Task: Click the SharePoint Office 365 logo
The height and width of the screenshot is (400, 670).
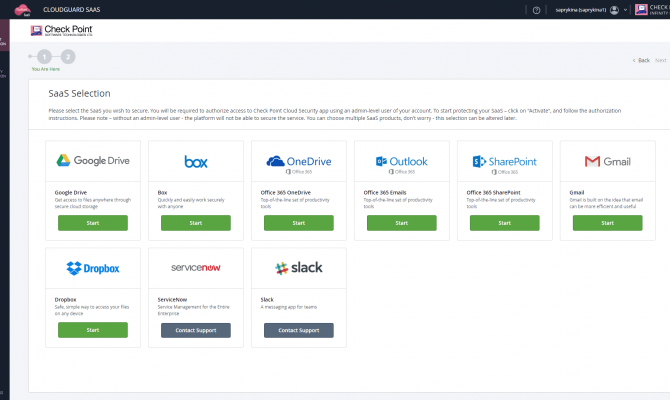Action: [505, 164]
